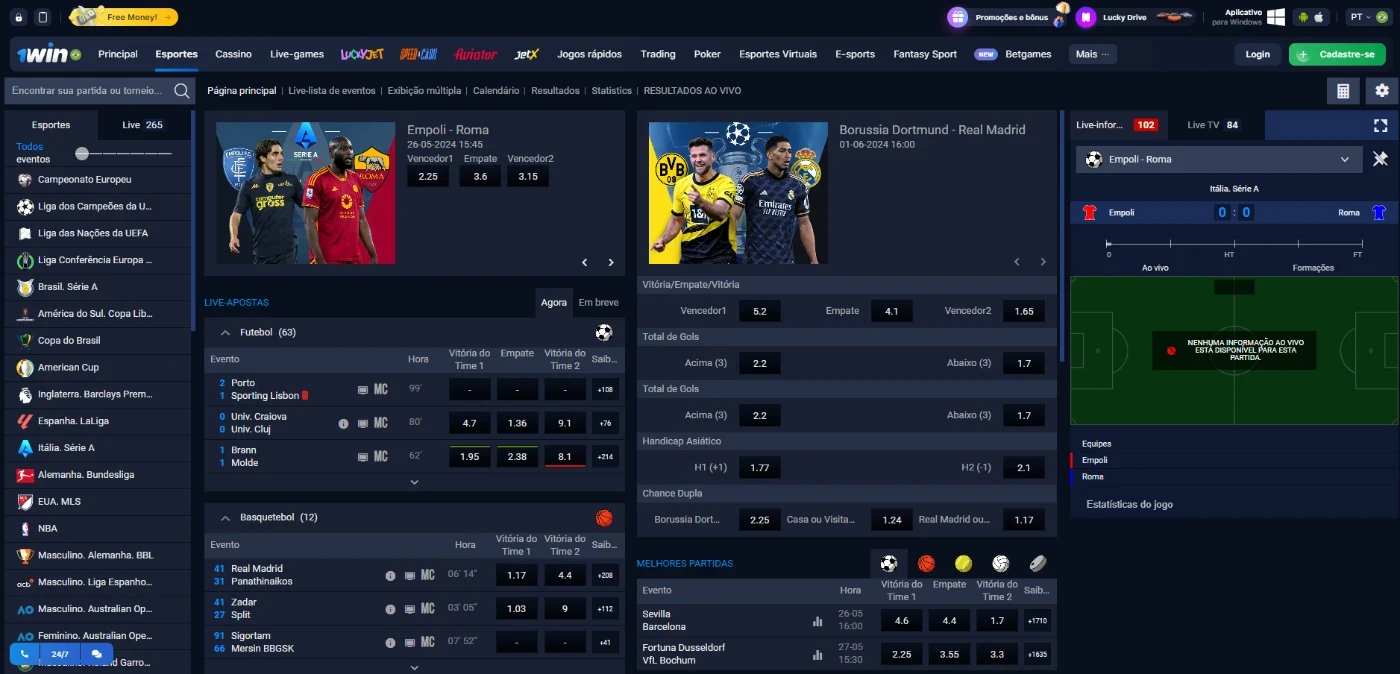Click the pin icon beside Empoli - Roma selector

pyautogui.click(x=1380, y=159)
